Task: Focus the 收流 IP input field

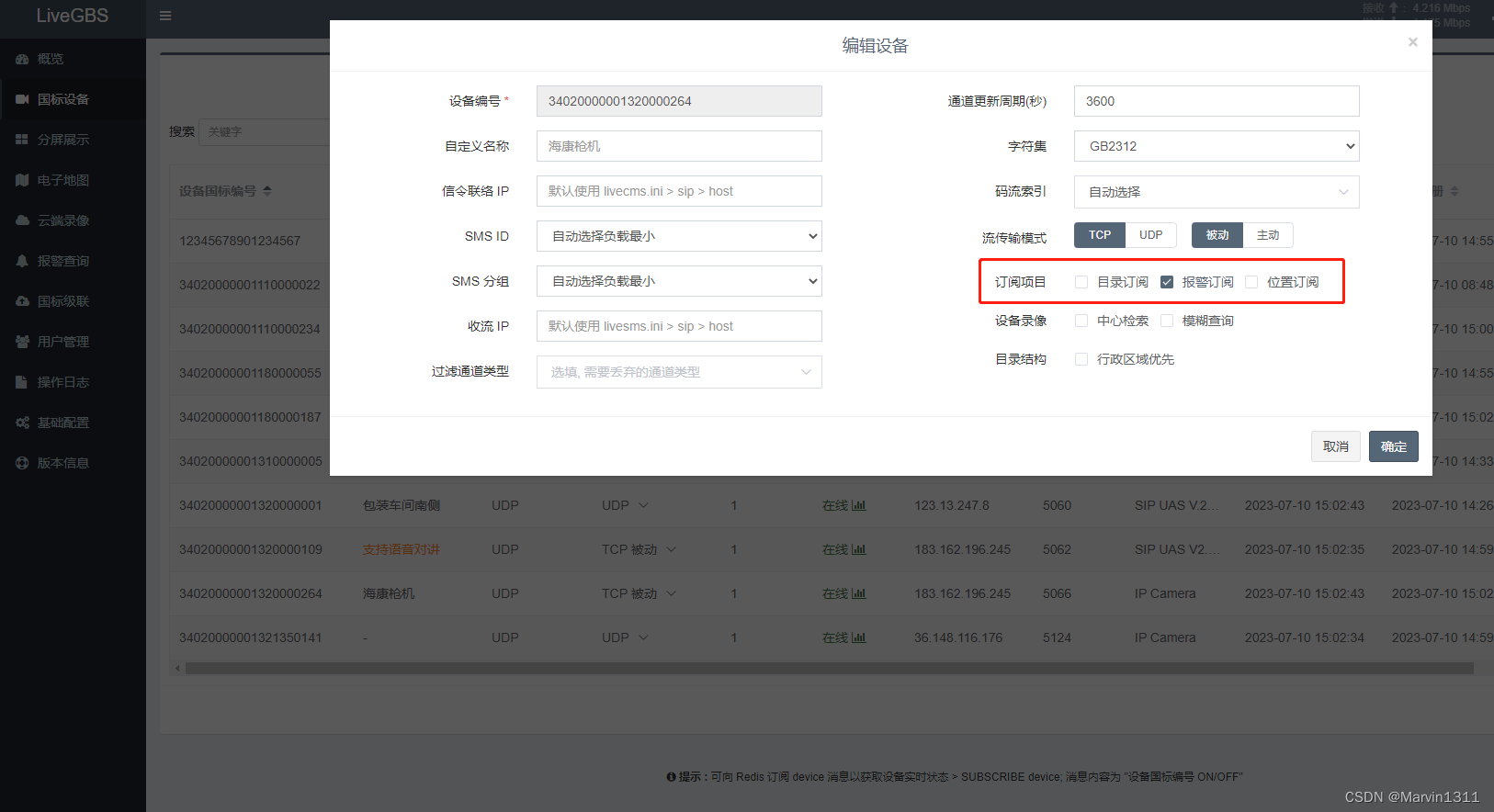Action: 679,326
